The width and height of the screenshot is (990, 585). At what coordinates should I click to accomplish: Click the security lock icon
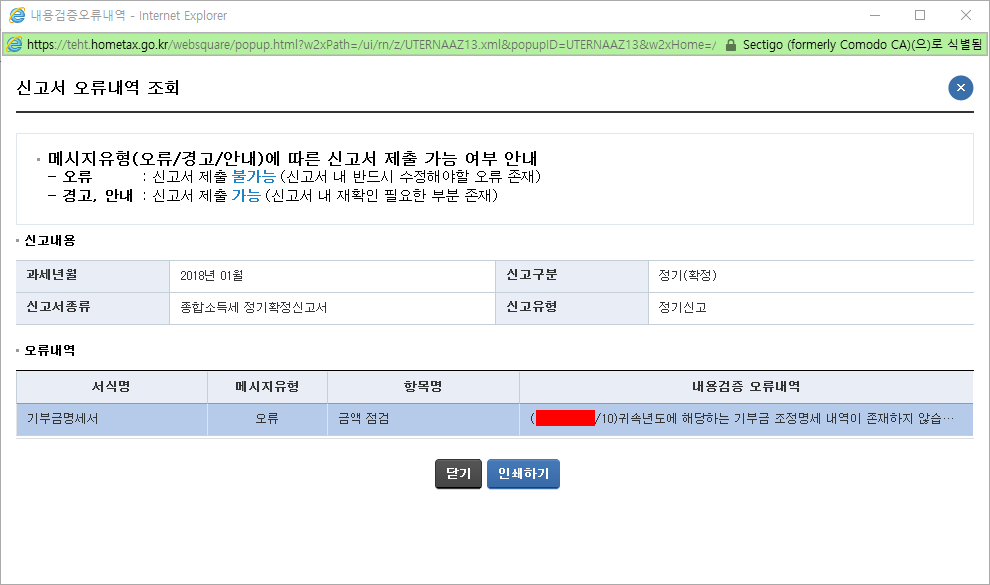[731, 45]
